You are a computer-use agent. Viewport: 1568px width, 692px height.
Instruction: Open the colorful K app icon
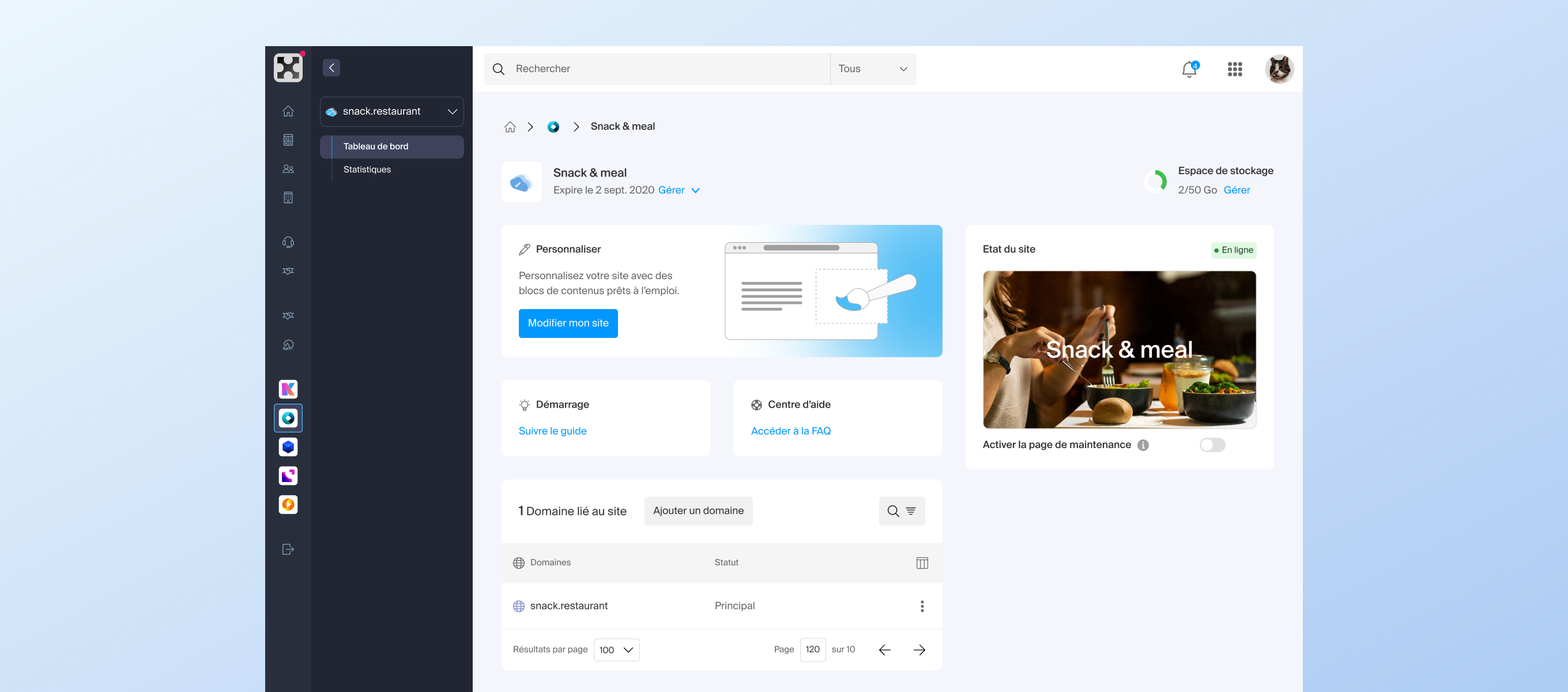(x=288, y=389)
